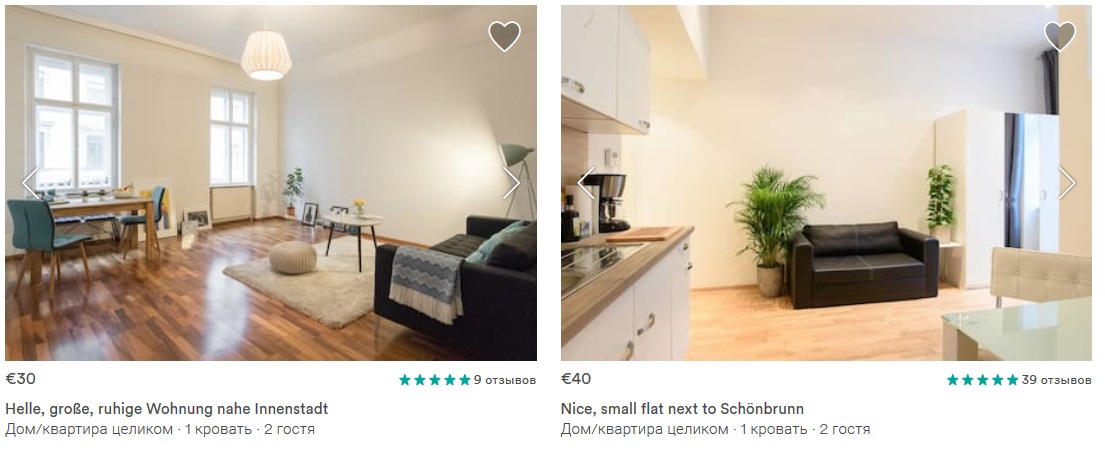Open the living room photo with teal chairs
Viewport: 1105px width, 453px height.
(x=271, y=183)
